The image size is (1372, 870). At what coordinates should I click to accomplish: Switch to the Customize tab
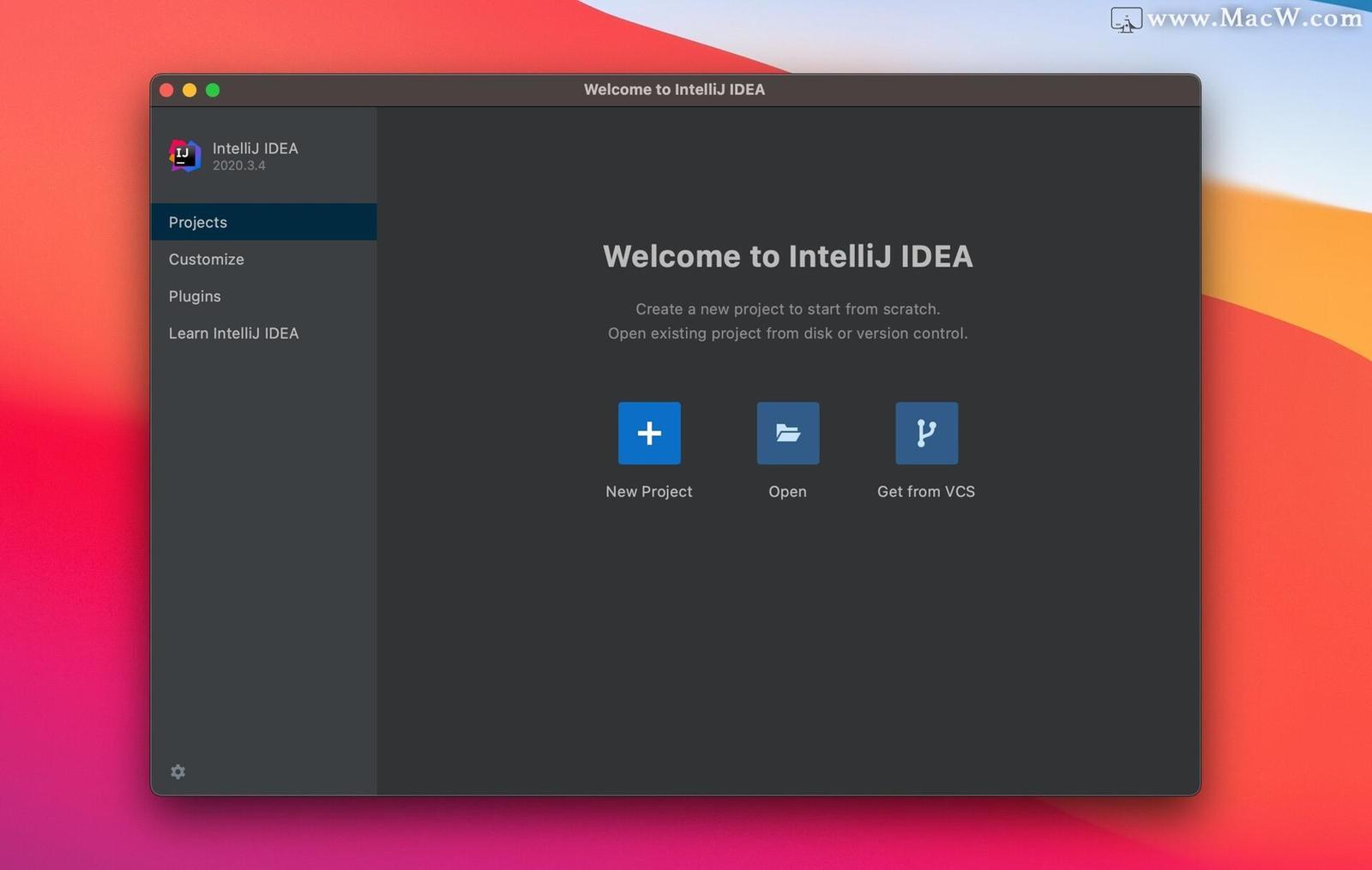(x=264, y=259)
